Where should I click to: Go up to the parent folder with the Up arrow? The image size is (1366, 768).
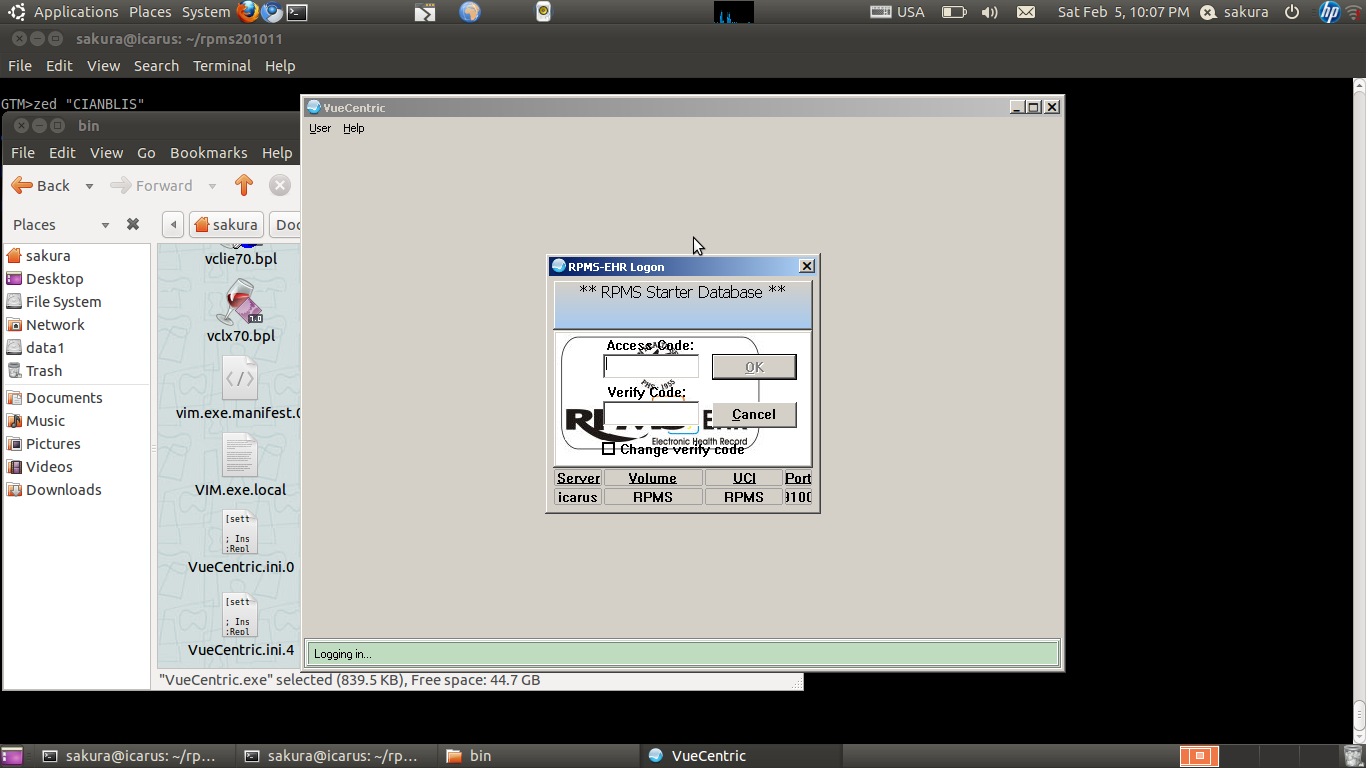[244, 185]
